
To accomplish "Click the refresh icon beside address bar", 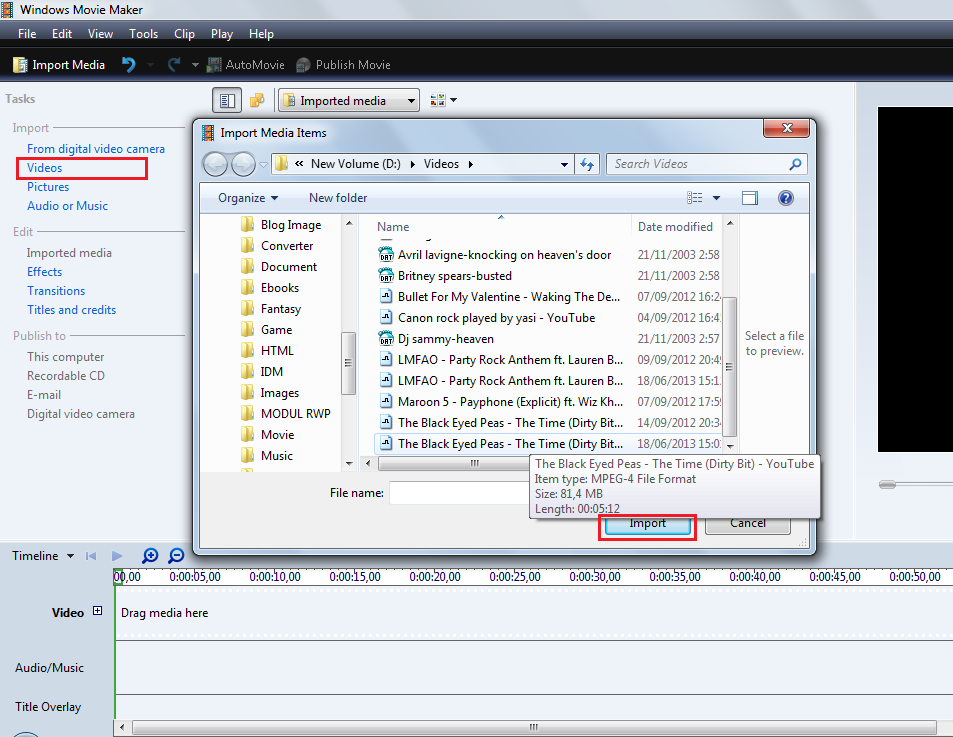I will tap(587, 164).
